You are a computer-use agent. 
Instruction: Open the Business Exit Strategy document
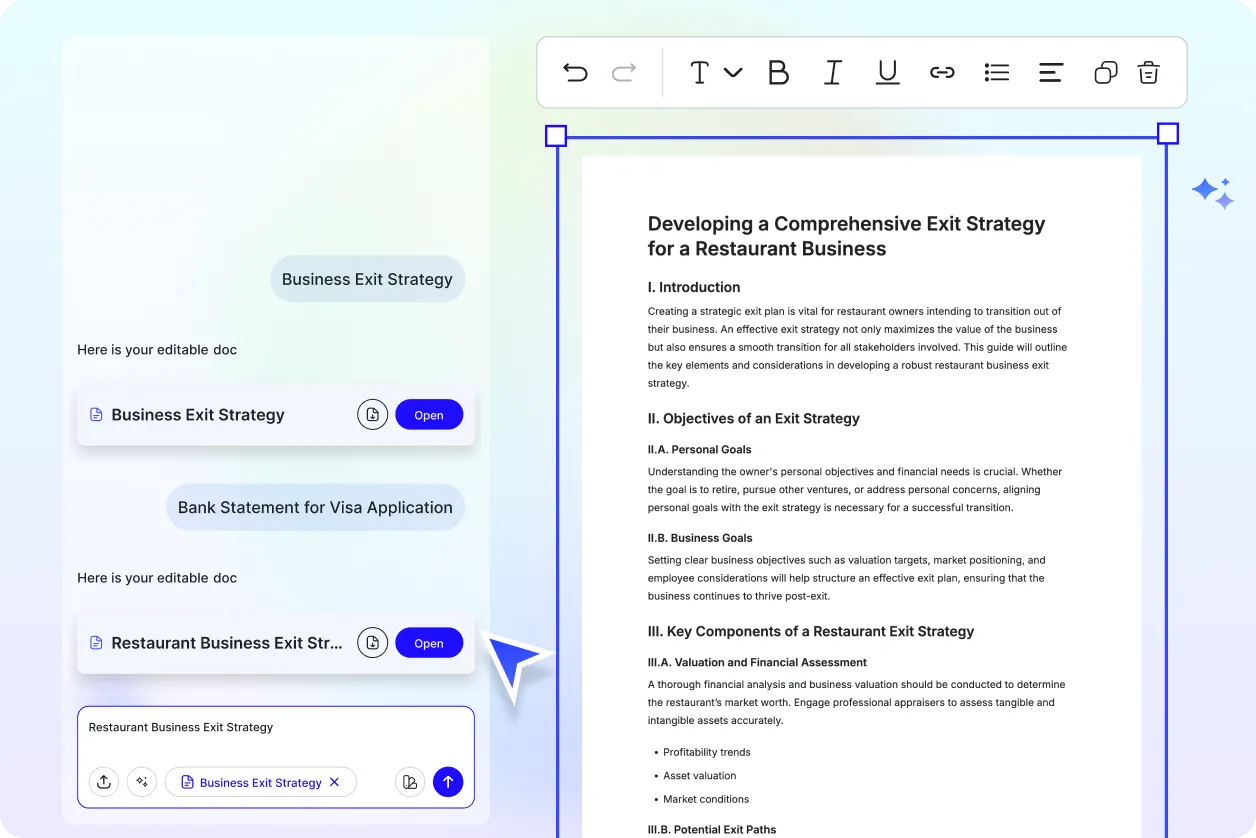tap(429, 415)
